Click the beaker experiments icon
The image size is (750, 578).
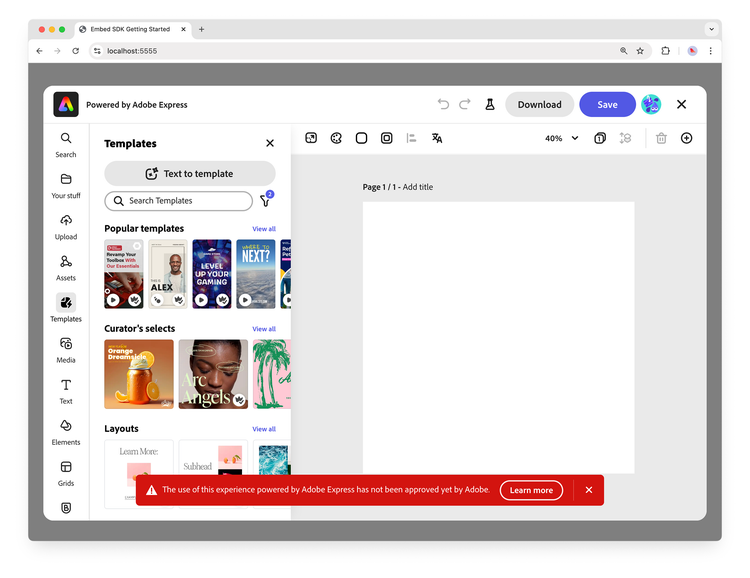click(x=490, y=104)
